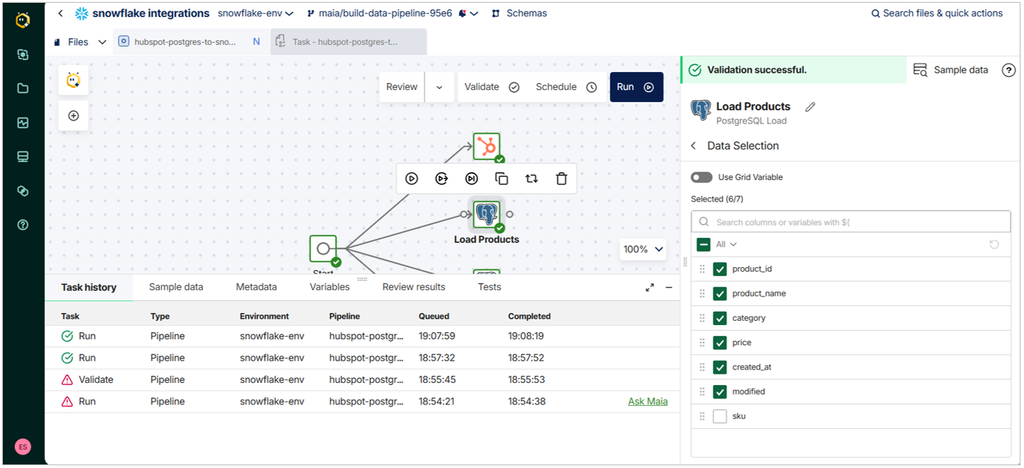Uncheck the modified column
The width and height of the screenshot is (1024, 468).
pyautogui.click(x=720, y=392)
